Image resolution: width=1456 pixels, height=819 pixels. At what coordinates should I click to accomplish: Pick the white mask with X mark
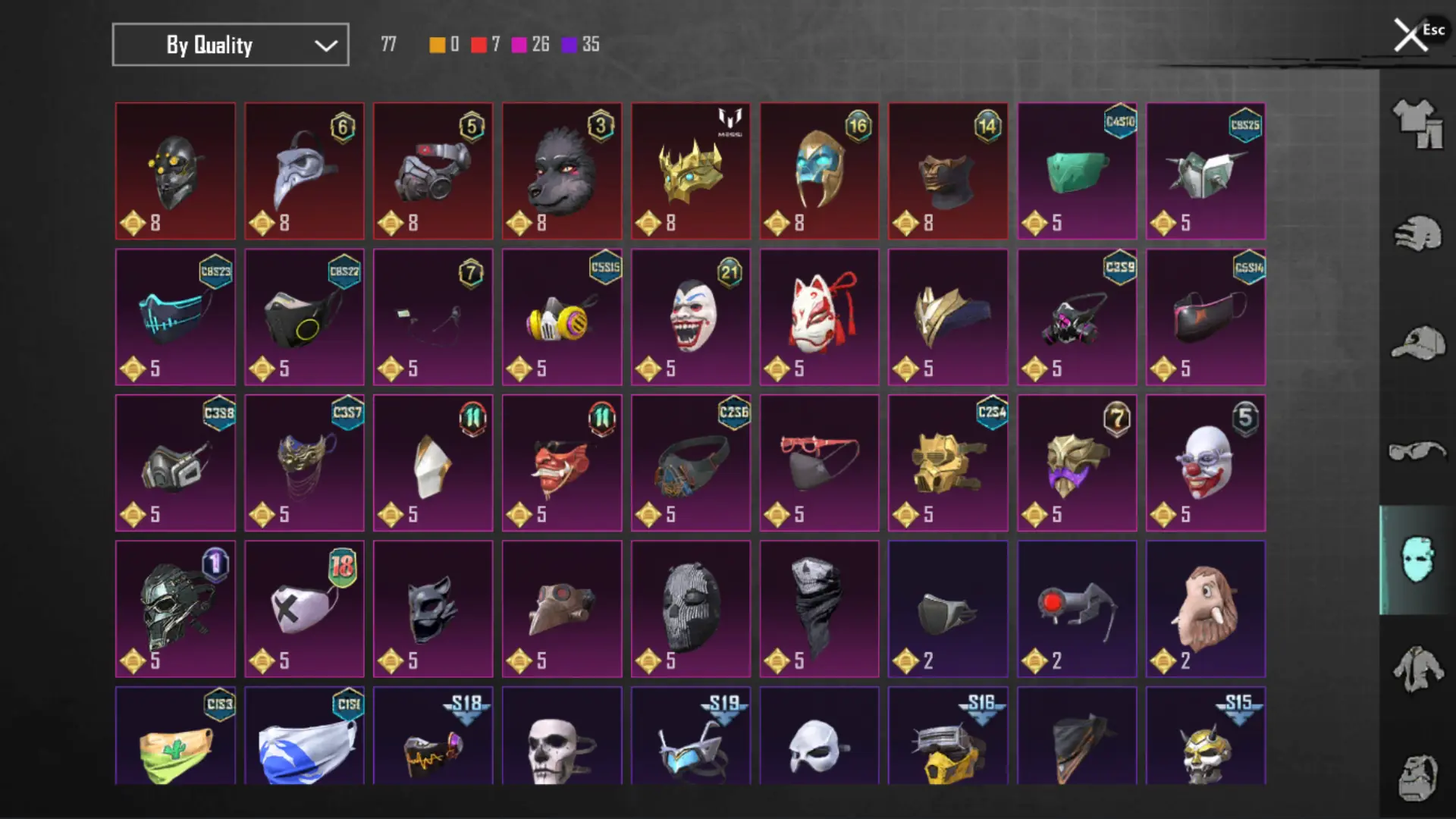(x=304, y=609)
